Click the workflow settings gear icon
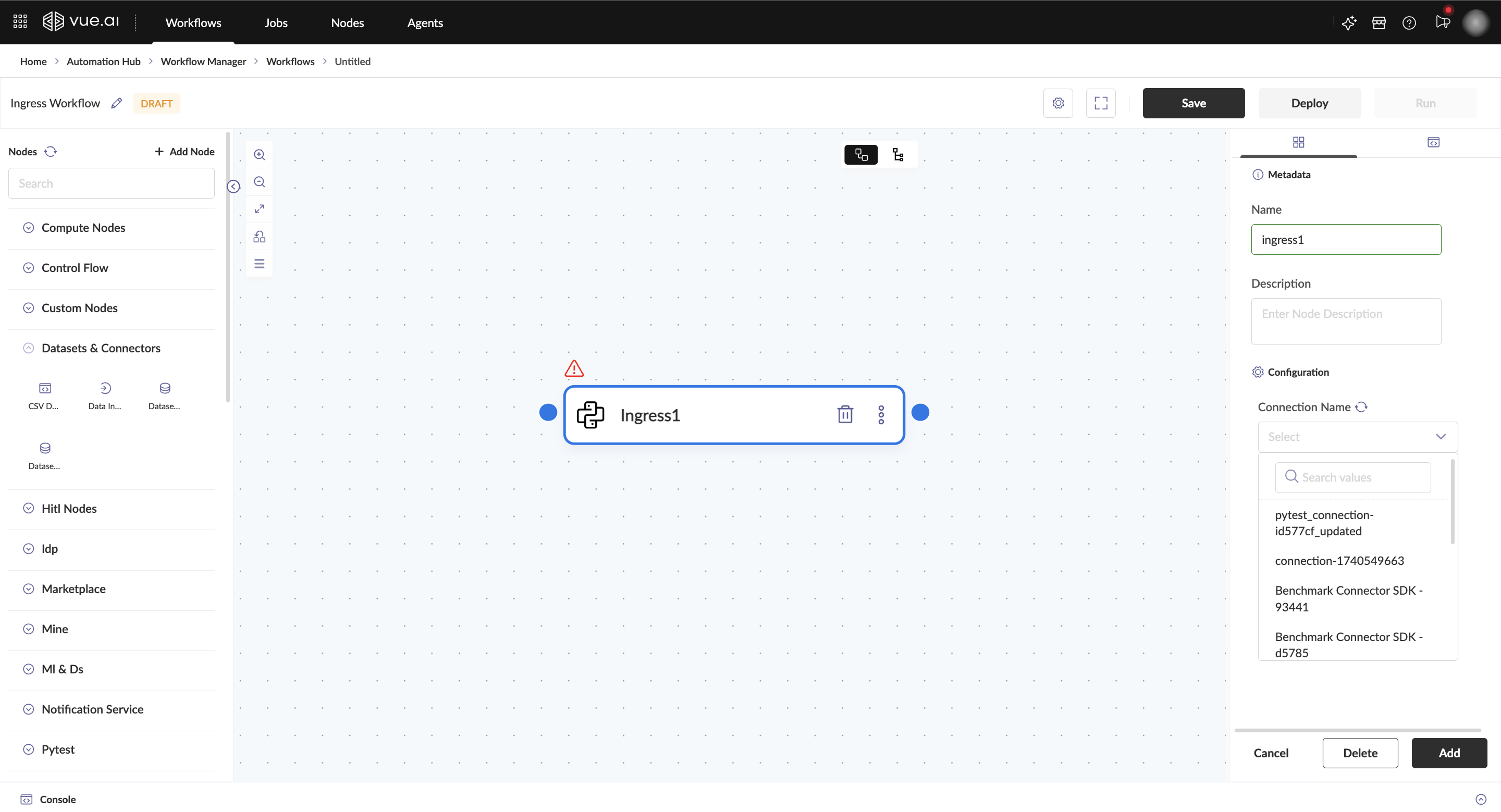This screenshot has width=1501, height=812. 1058,103
